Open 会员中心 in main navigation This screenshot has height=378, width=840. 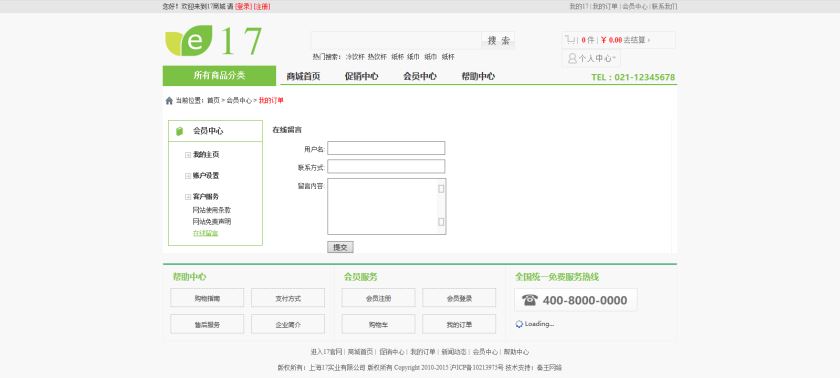click(420, 77)
